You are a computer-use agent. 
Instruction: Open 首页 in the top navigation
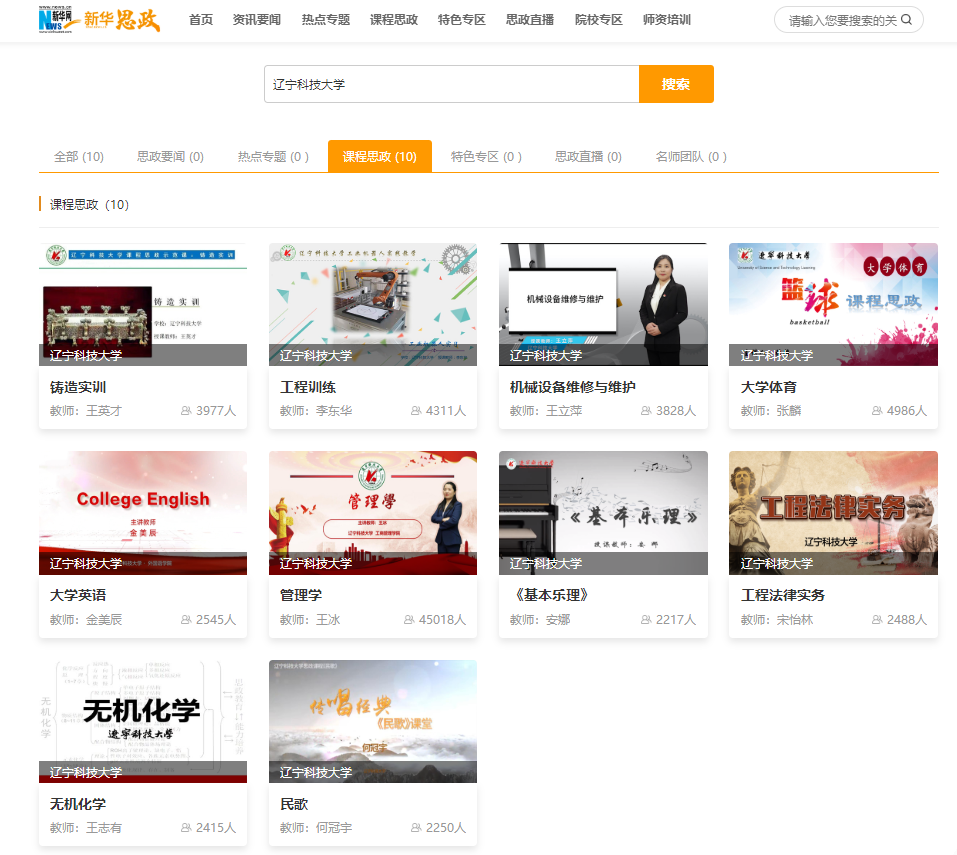click(x=201, y=20)
